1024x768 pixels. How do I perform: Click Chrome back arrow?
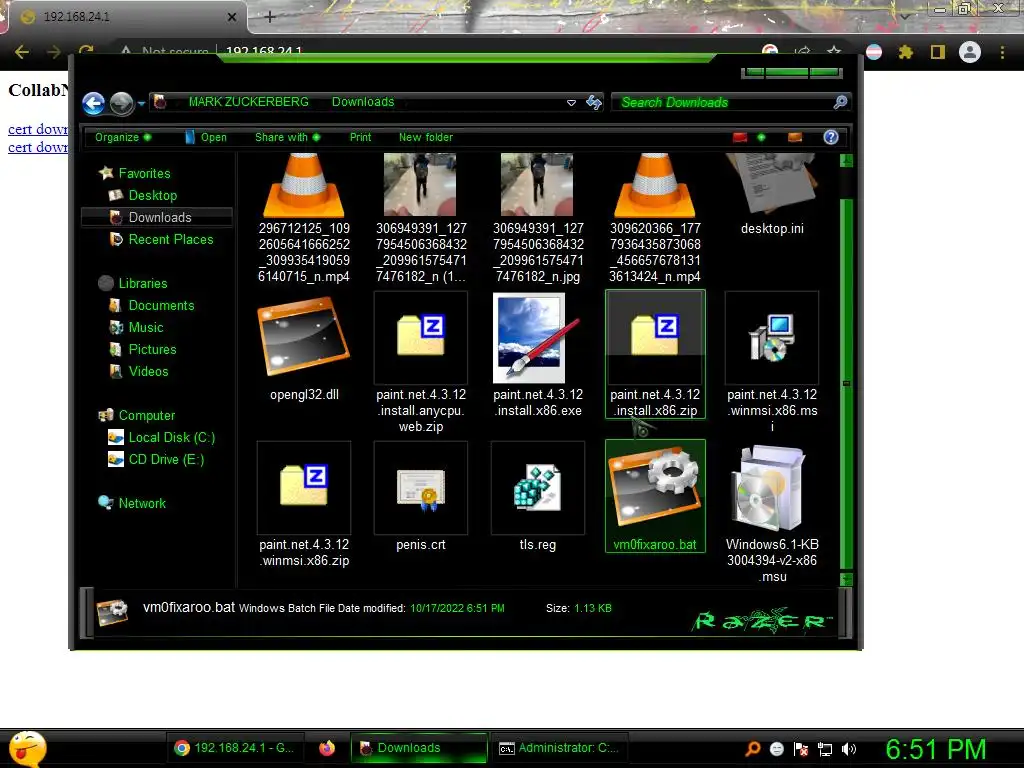22,52
